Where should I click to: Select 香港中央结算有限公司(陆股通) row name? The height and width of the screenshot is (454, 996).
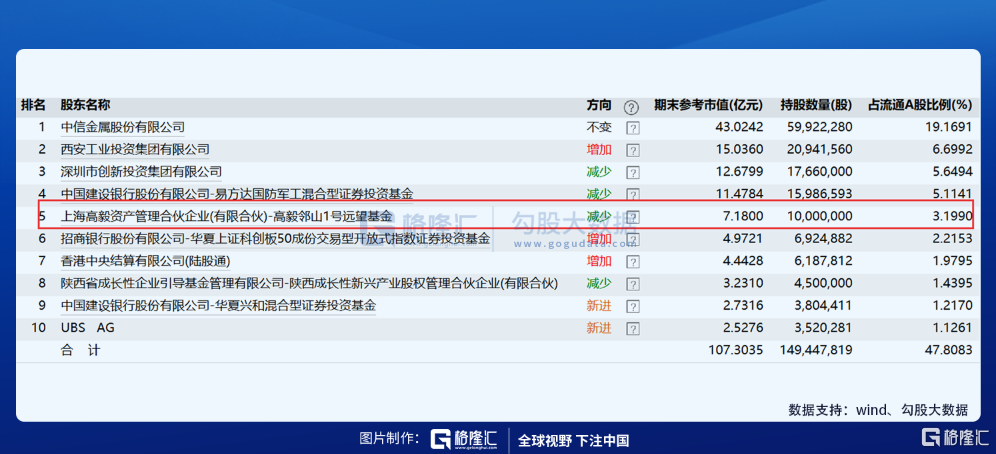click(x=145, y=261)
